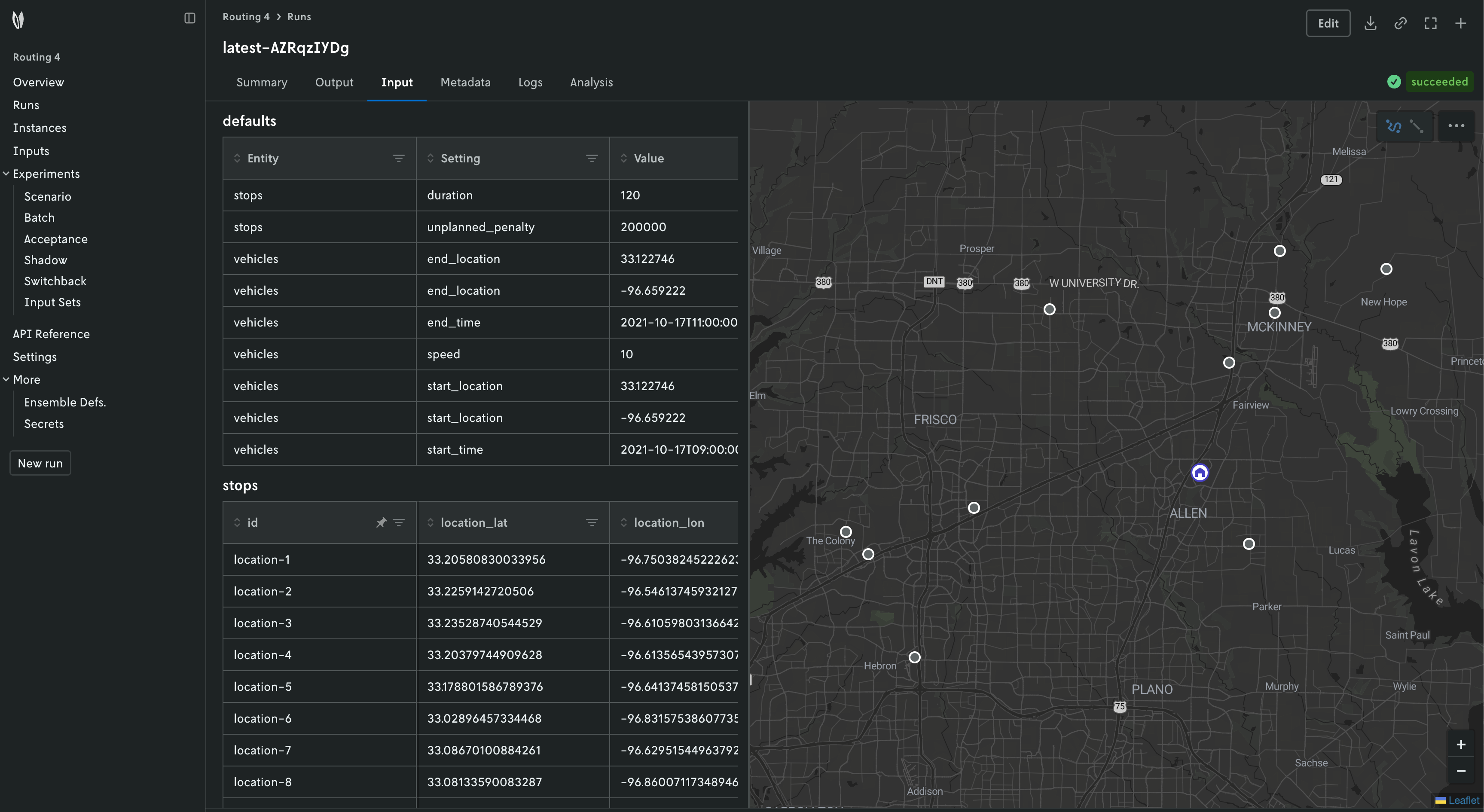This screenshot has height=812, width=1484.
Task: Select the location-5 row id
Action: click(262, 687)
